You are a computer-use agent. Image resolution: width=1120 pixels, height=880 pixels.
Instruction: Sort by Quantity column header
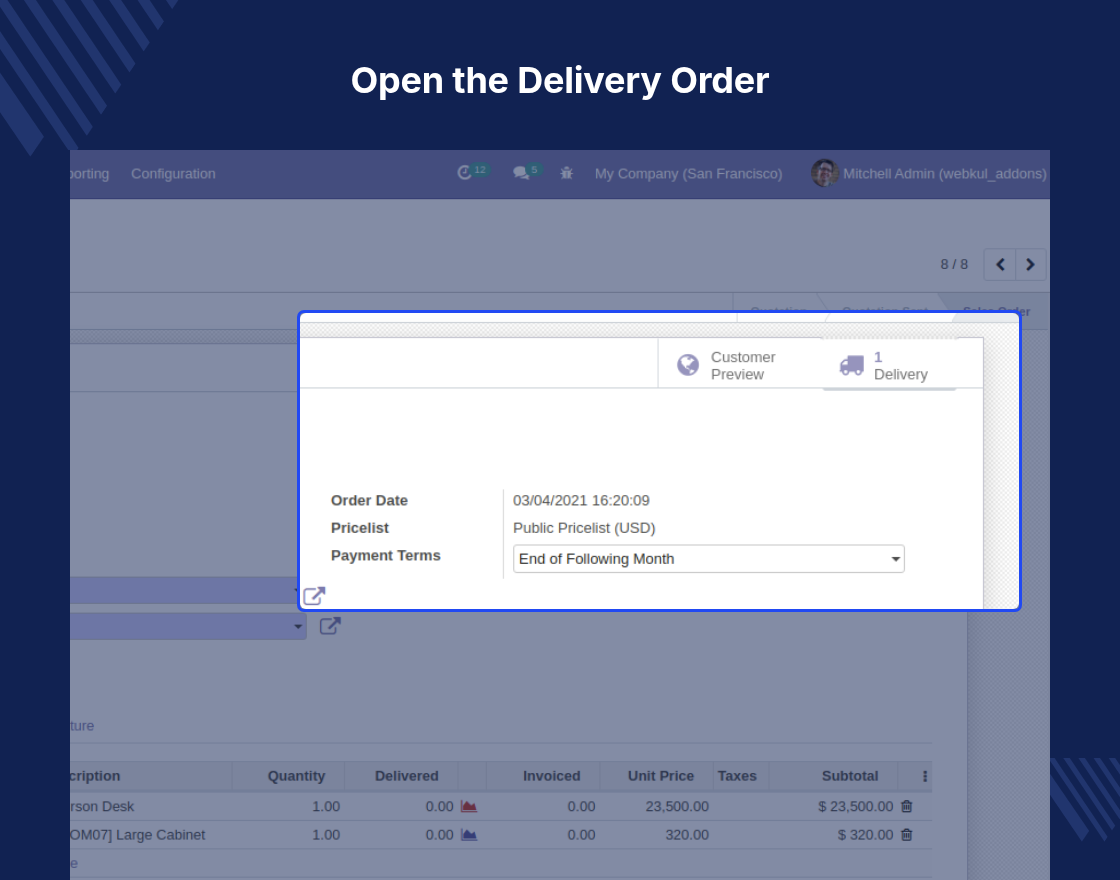click(296, 776)
